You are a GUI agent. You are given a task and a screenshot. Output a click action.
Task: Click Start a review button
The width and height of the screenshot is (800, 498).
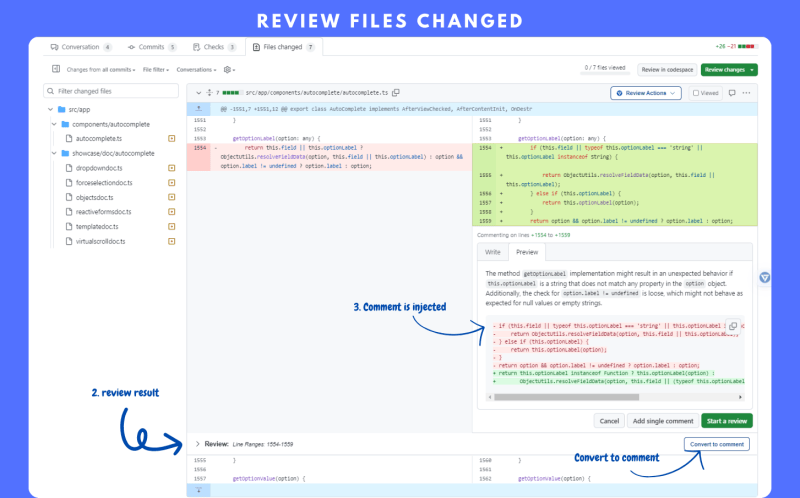coord(727,421)
